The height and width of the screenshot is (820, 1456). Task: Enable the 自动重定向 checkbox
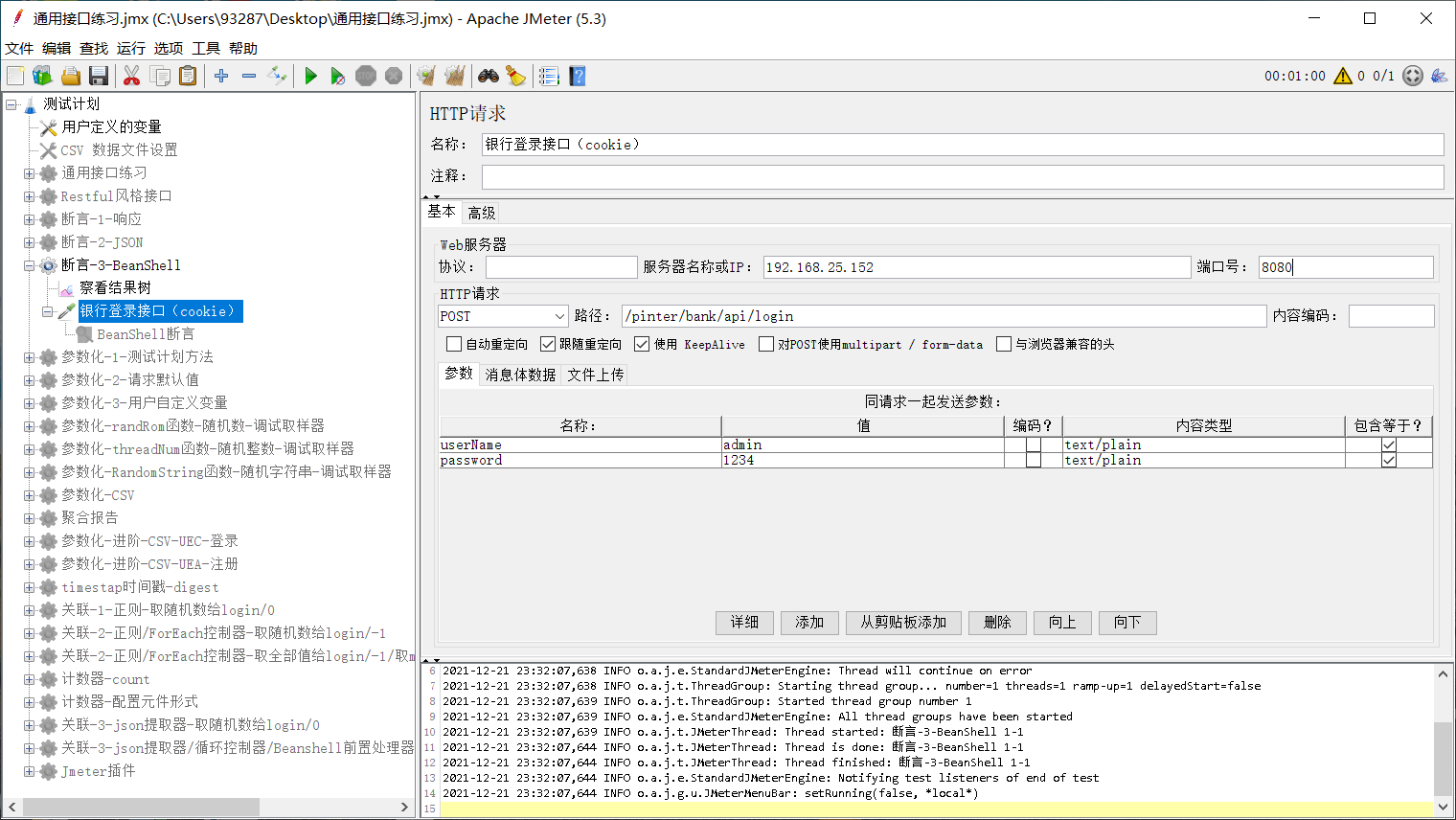454,344
